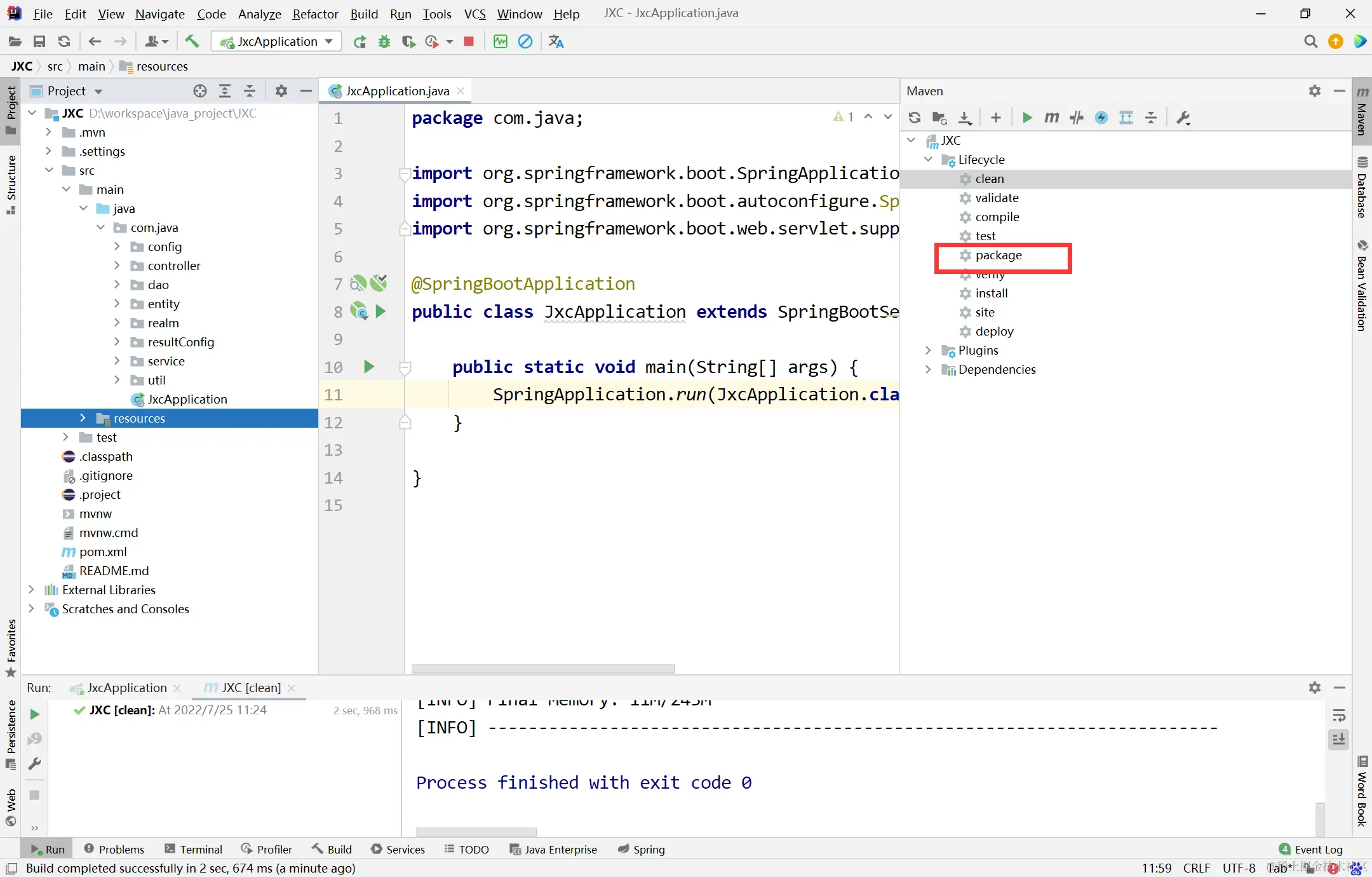Open the JxcApplication run configuration dropdown

coord(276,42)
